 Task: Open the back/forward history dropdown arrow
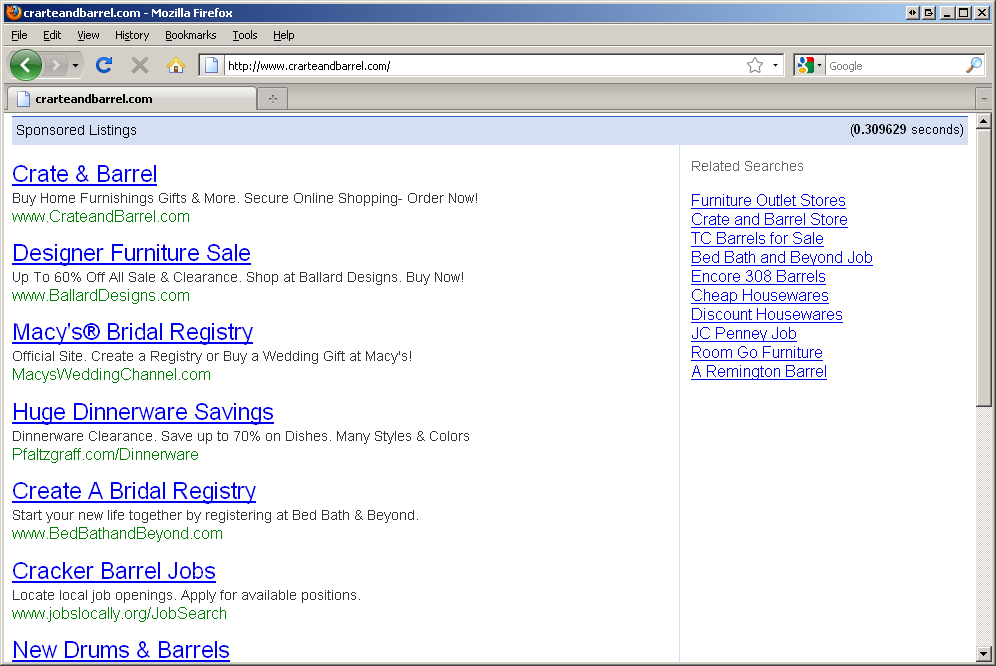click(75, 65)
